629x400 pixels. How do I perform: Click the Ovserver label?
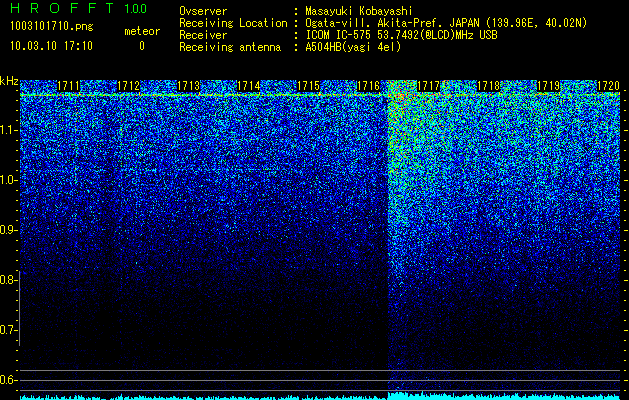(x=203, y=11)
